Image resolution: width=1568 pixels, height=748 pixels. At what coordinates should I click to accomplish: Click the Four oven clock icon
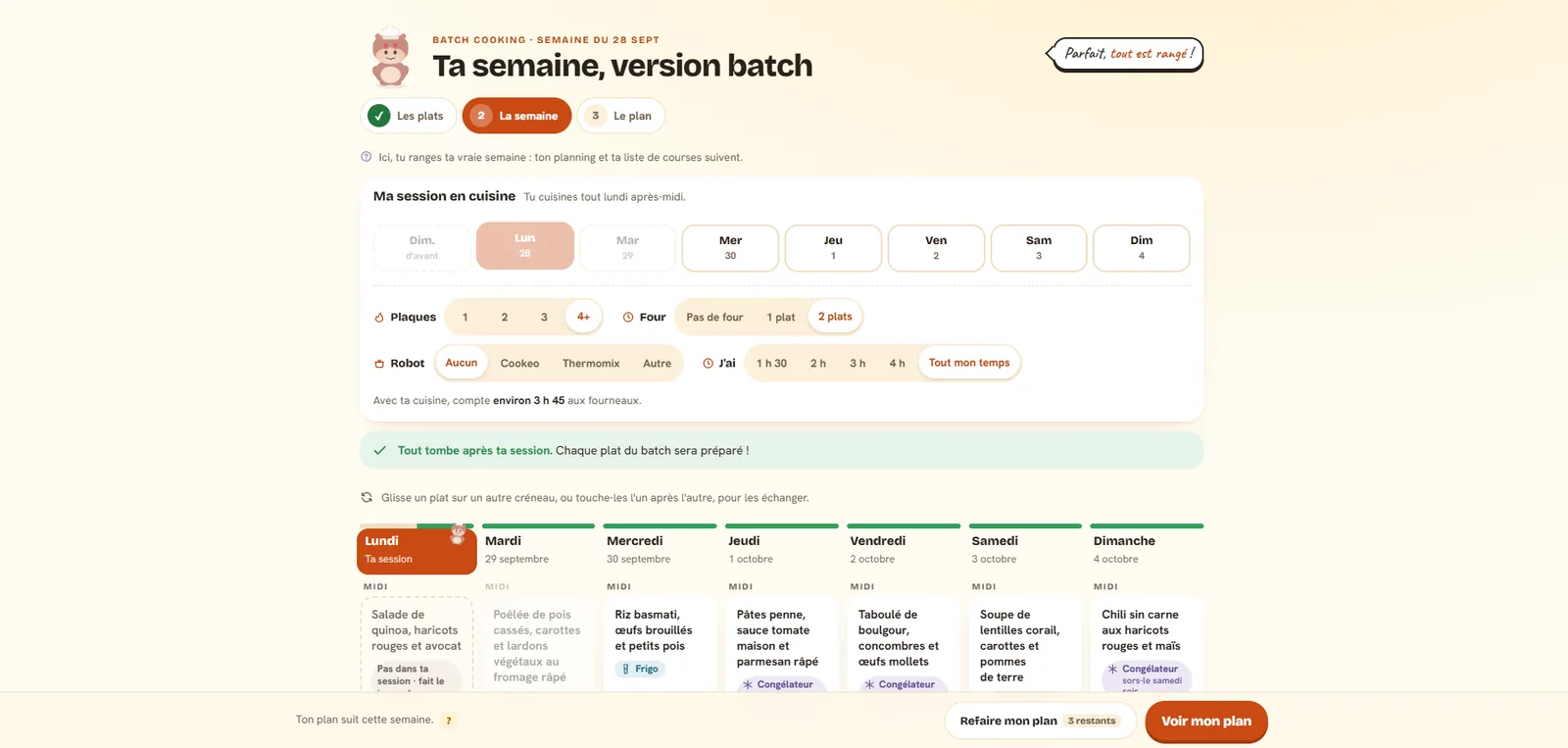(628, 317)
